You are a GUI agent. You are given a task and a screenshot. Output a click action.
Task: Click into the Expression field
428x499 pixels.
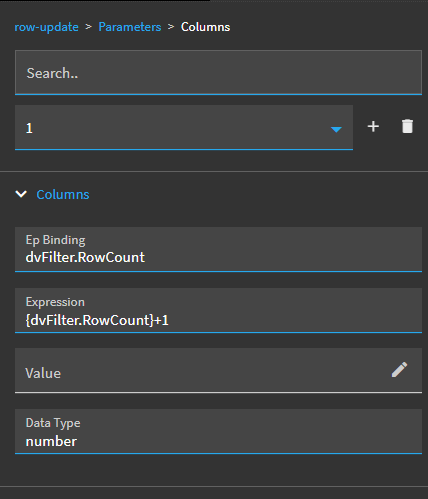(218, 311)
